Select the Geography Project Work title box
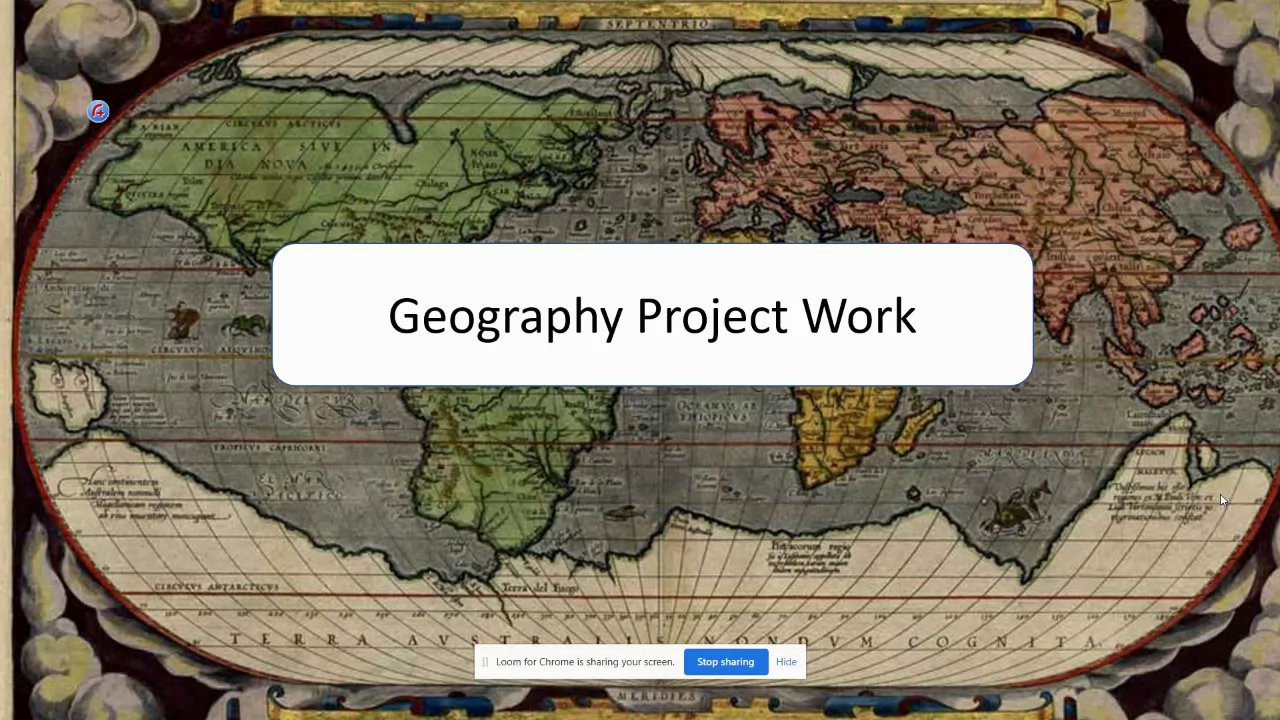This screenshot has width=1280, height=720. pos(652,315)
